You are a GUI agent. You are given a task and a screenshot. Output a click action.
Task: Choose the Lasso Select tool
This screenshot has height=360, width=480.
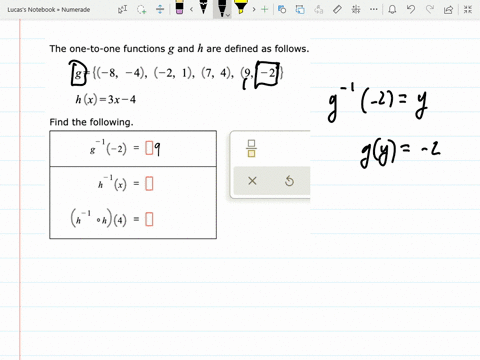142,9
